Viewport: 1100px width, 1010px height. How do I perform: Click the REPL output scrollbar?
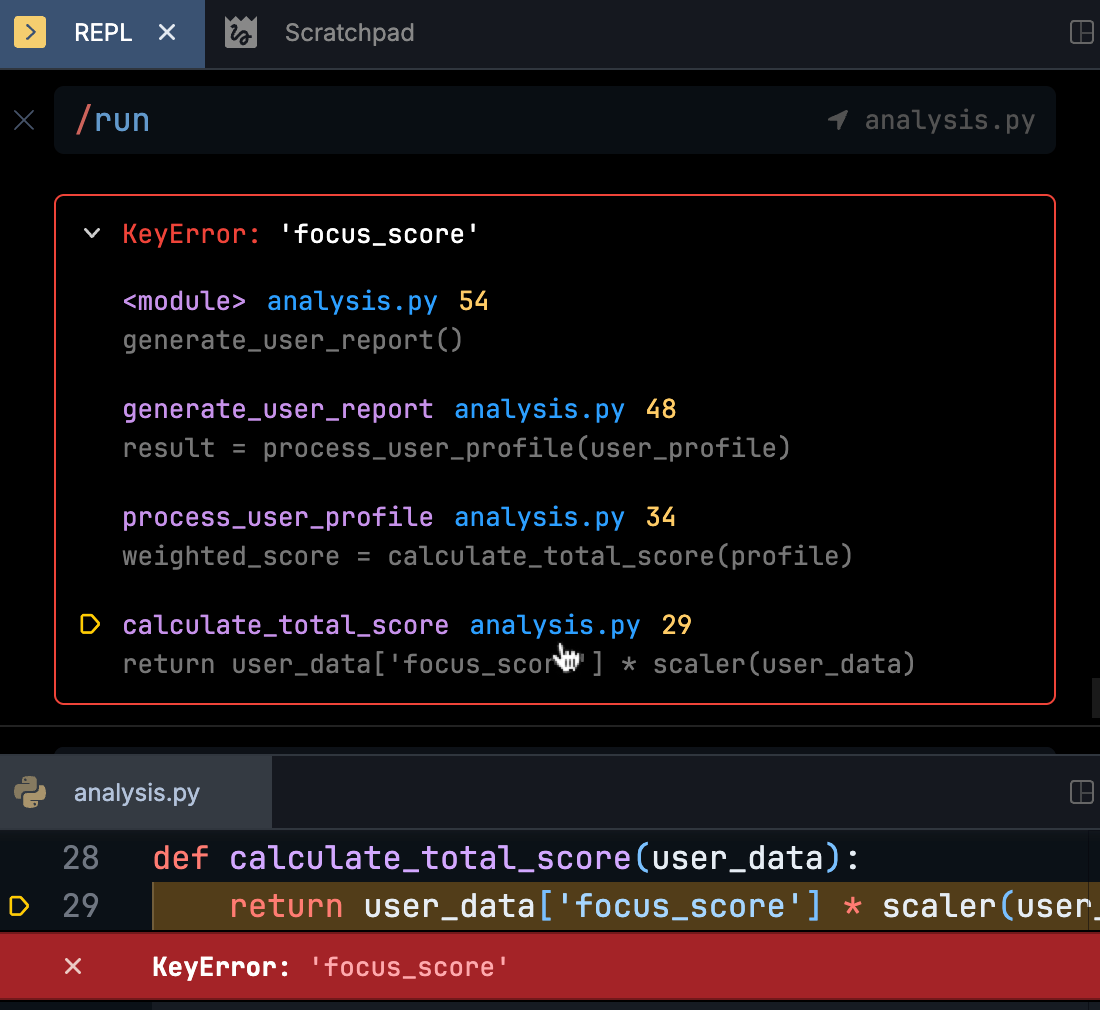[x=1095, y=698]
